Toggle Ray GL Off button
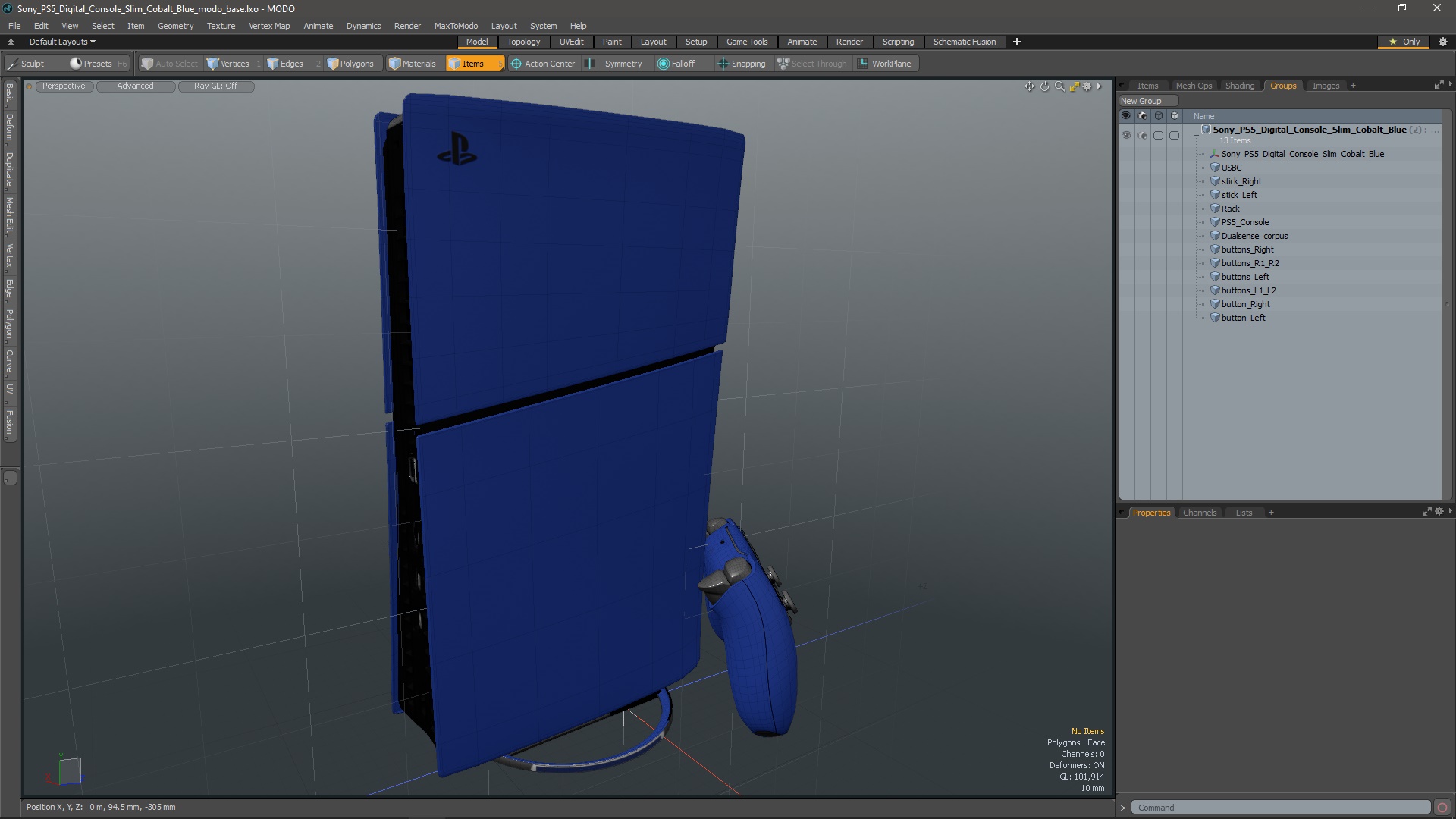1456x819 pixels. coord(215,86)
